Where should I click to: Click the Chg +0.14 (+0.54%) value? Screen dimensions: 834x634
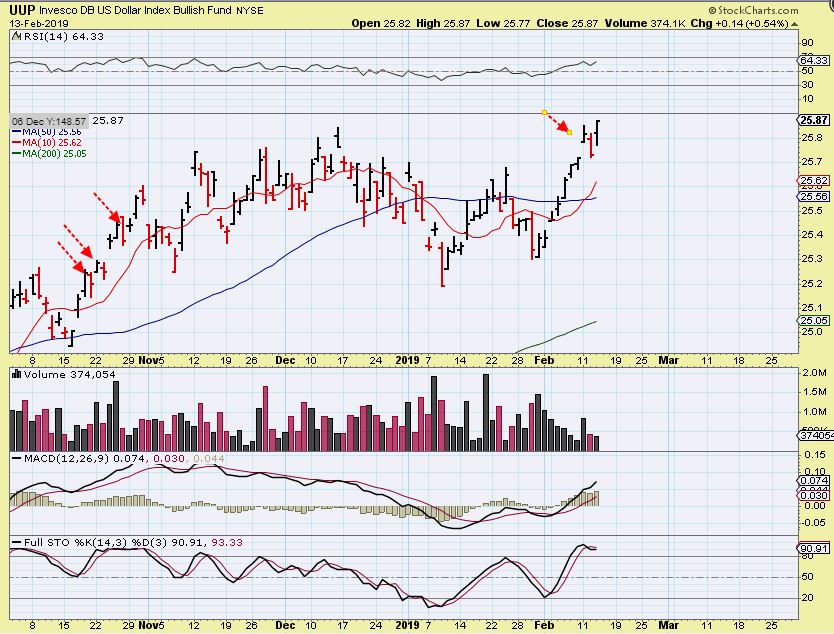pos(739,23)
